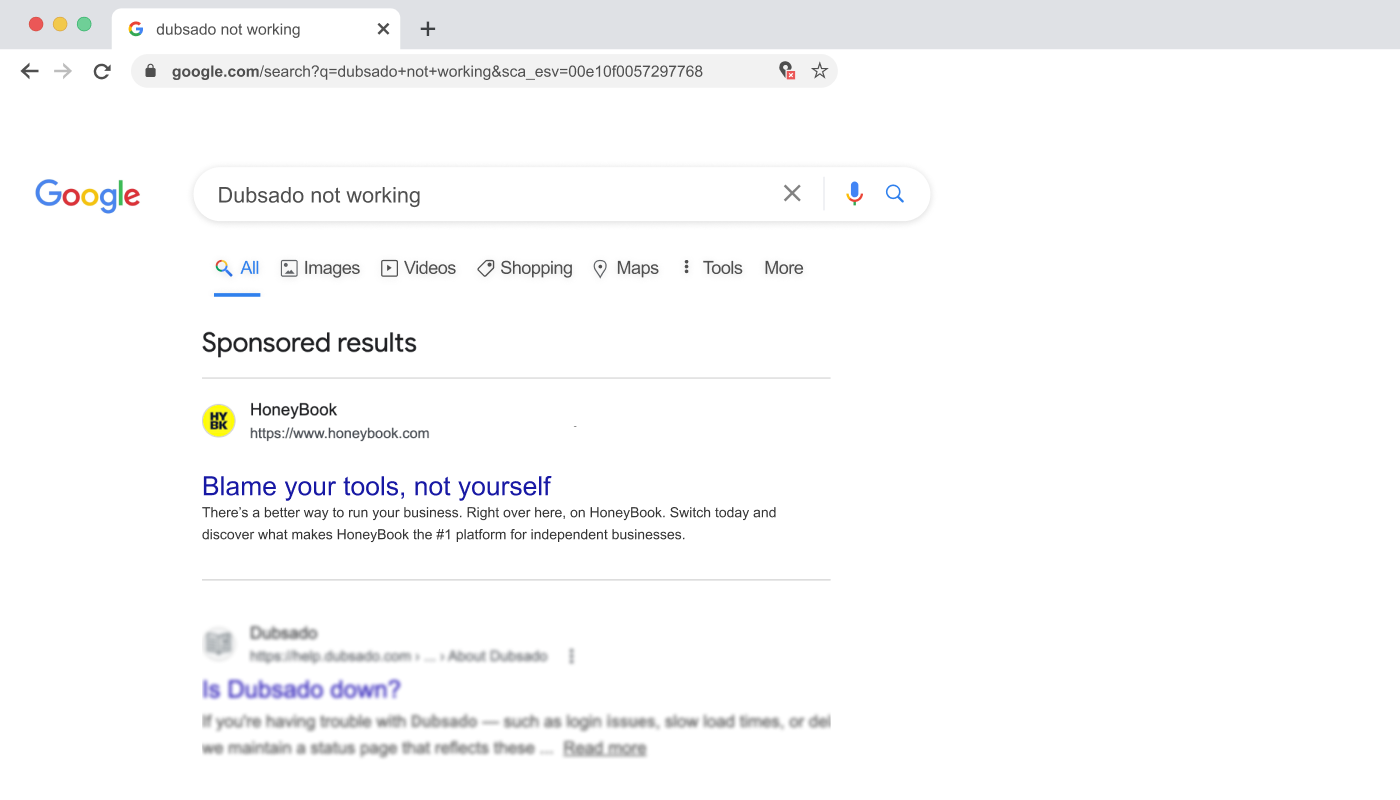Viewport: 1400px width, 800px height.
Task: Go back with the browser back arrow
Action: click(30, 71)
